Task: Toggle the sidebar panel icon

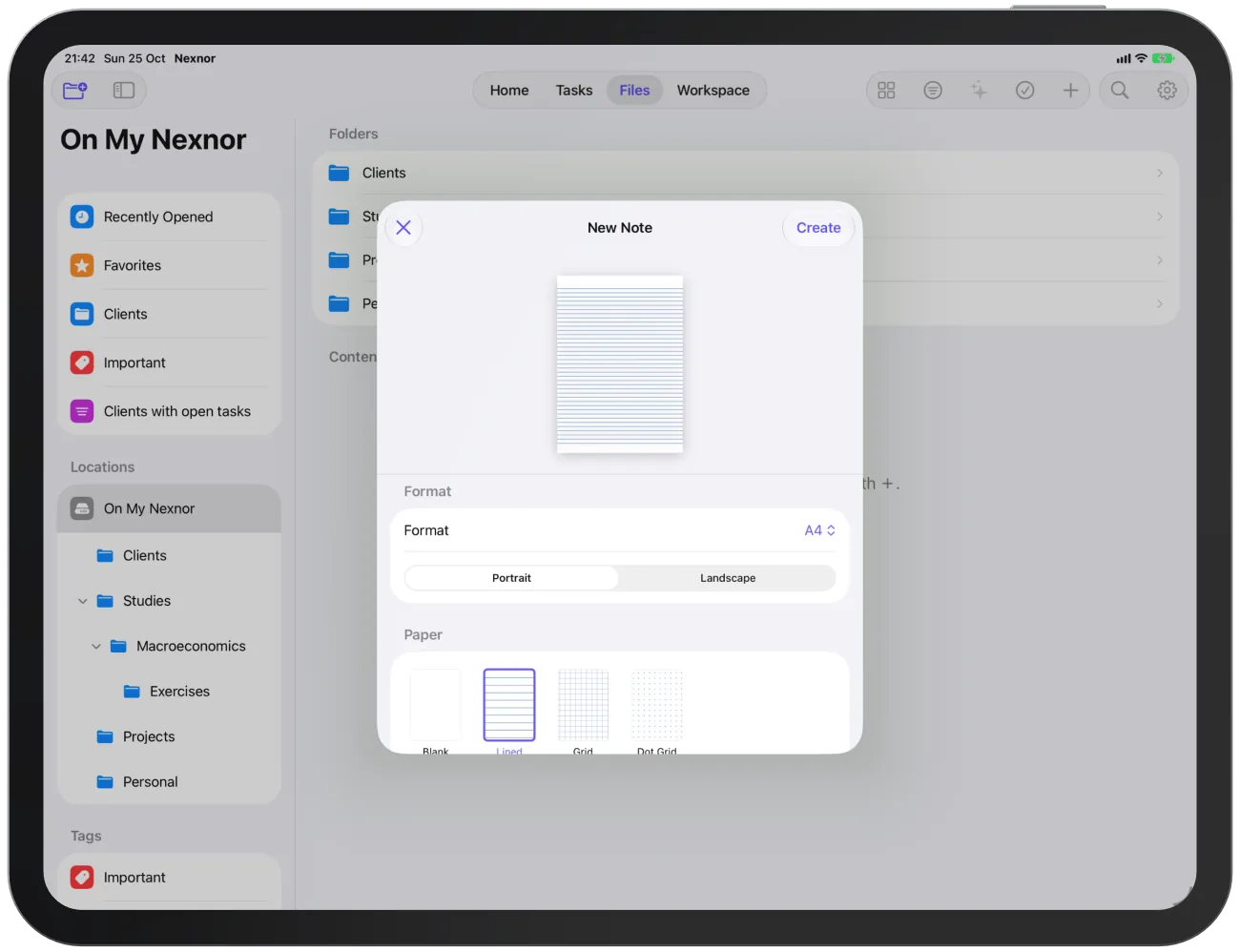Action: (124, 91)
